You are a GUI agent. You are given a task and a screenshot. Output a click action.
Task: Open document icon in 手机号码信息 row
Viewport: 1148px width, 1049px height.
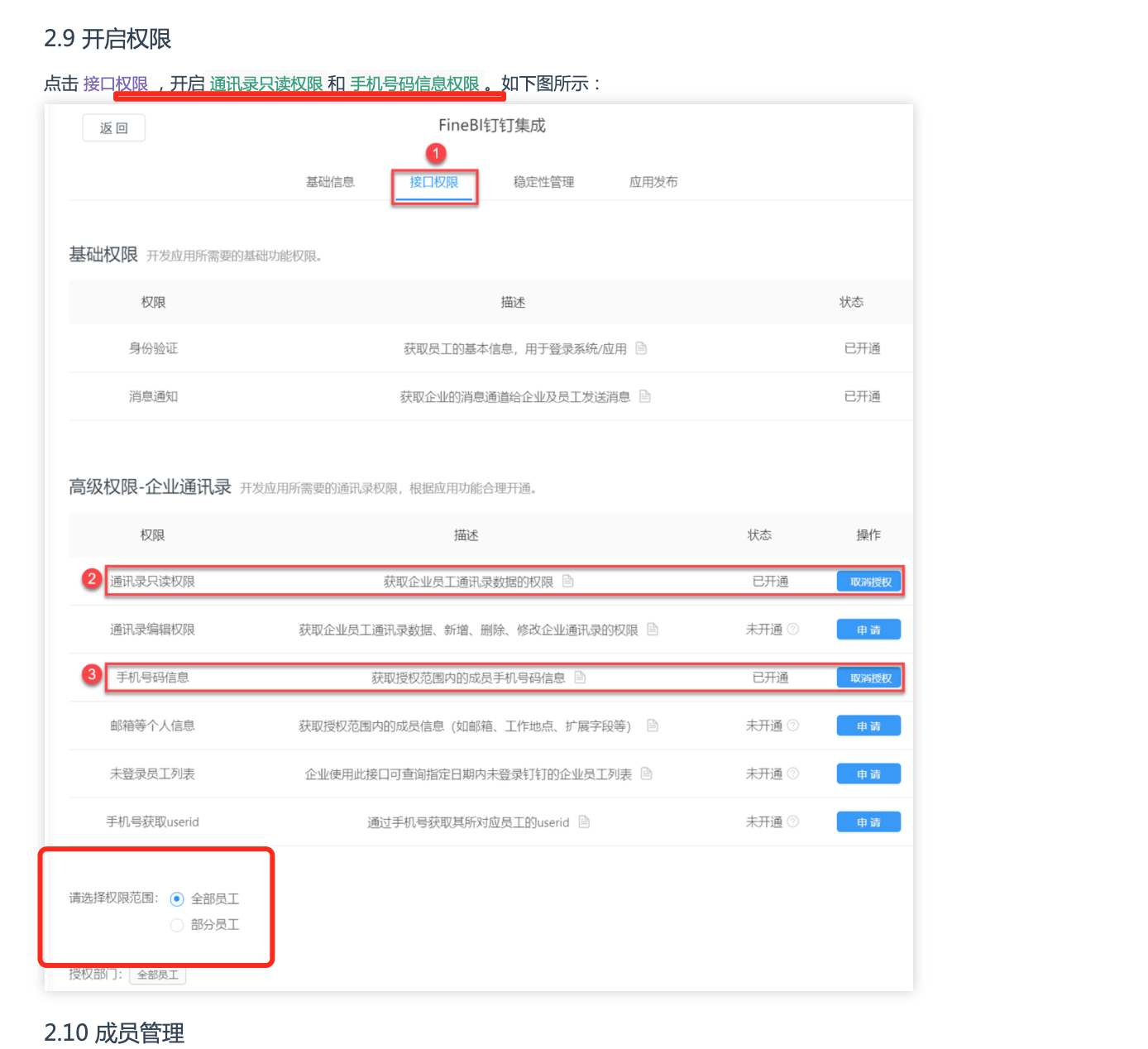pos(580,678)
